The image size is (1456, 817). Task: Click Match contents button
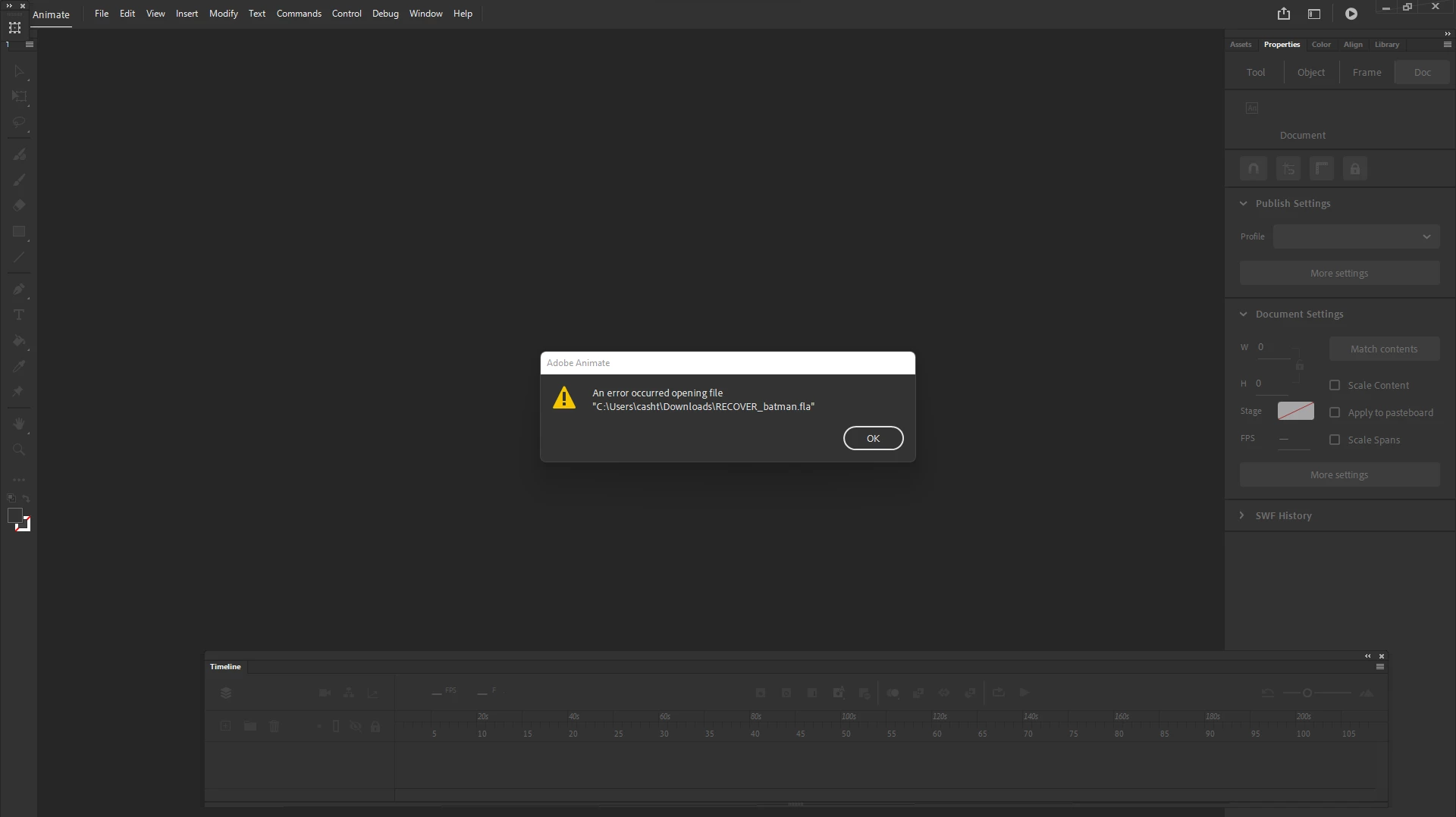coord(1384,349)
